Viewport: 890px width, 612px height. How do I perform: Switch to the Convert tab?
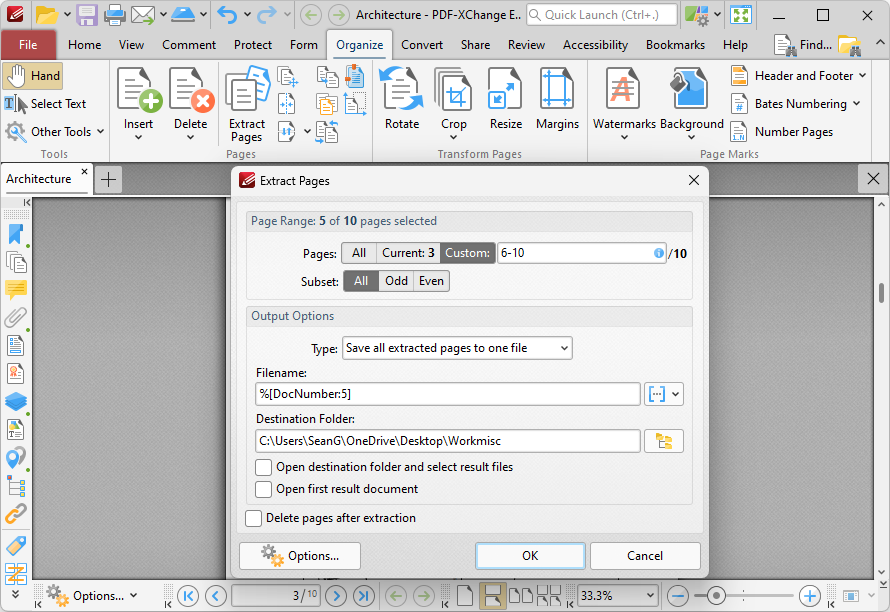pyautogui.click(x=422, y=45)
